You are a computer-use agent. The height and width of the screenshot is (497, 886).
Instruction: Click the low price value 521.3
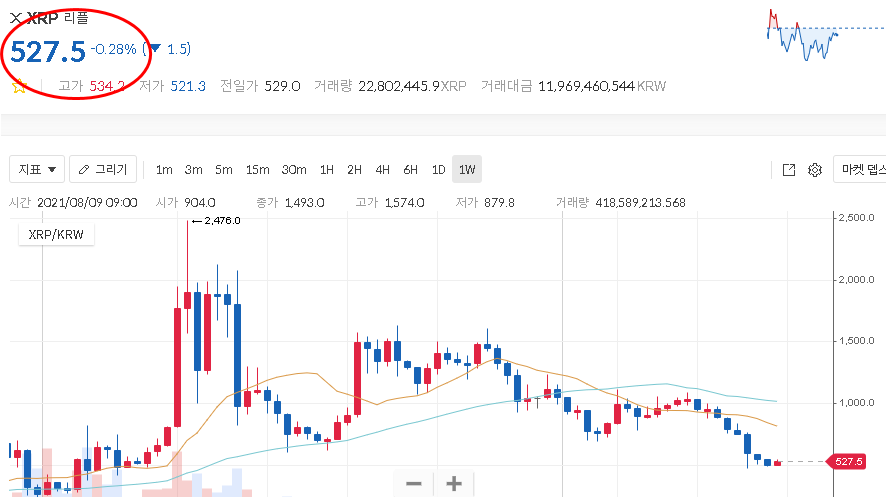click(188, 86)
